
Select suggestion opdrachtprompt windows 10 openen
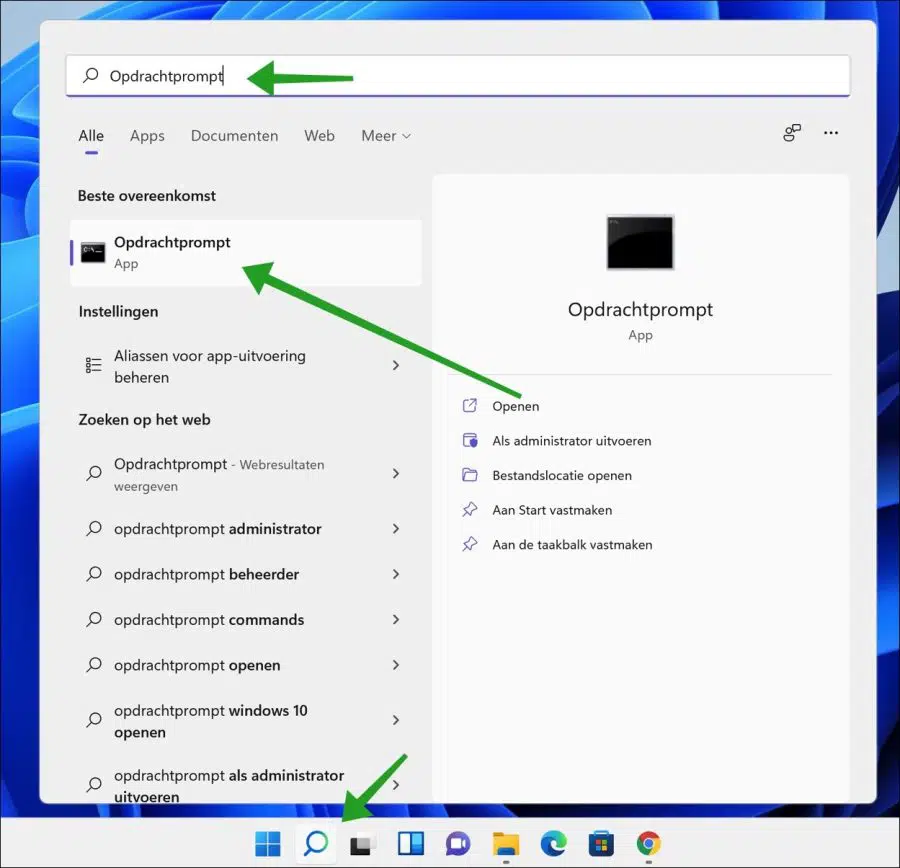pyautogui.click(x=246, y=721)
